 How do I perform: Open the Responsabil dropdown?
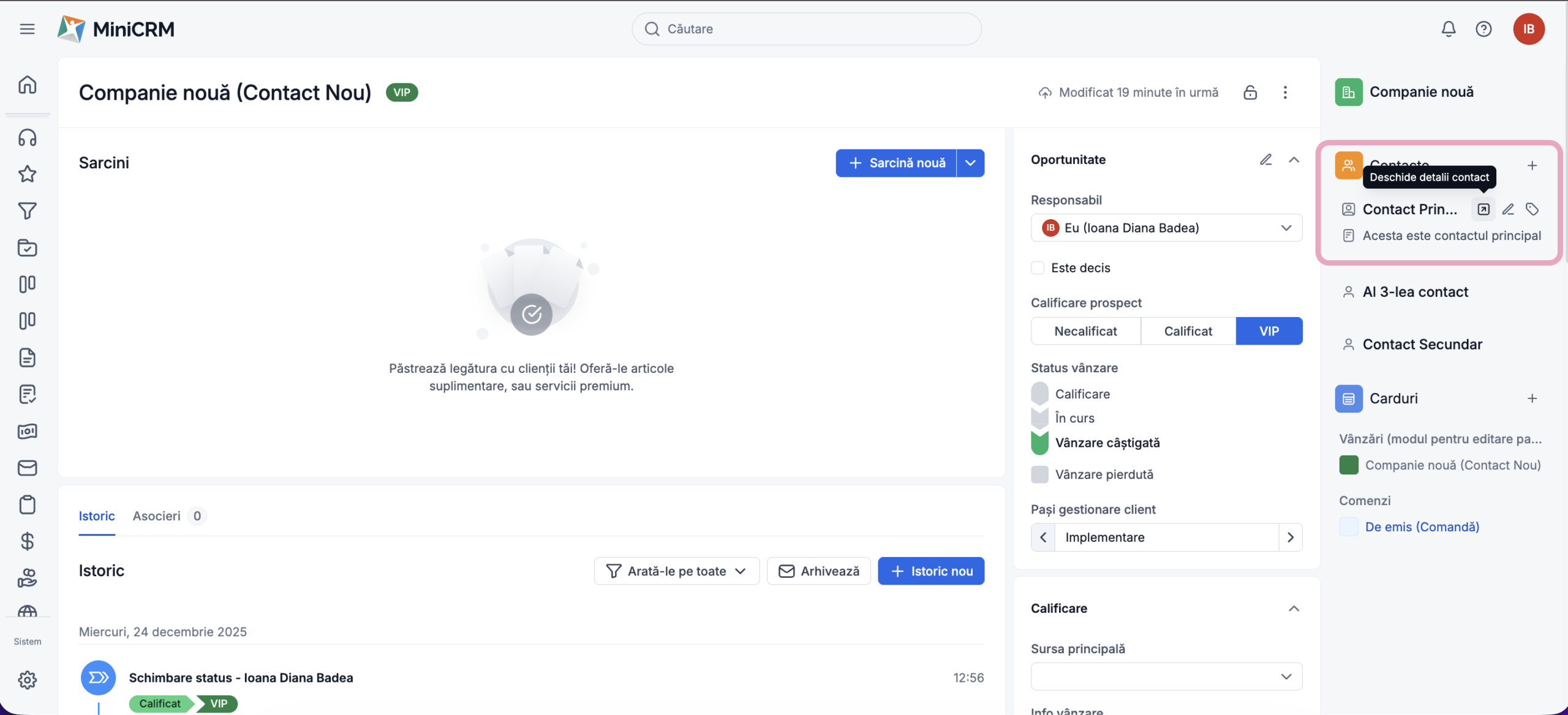coord(1166,228)
